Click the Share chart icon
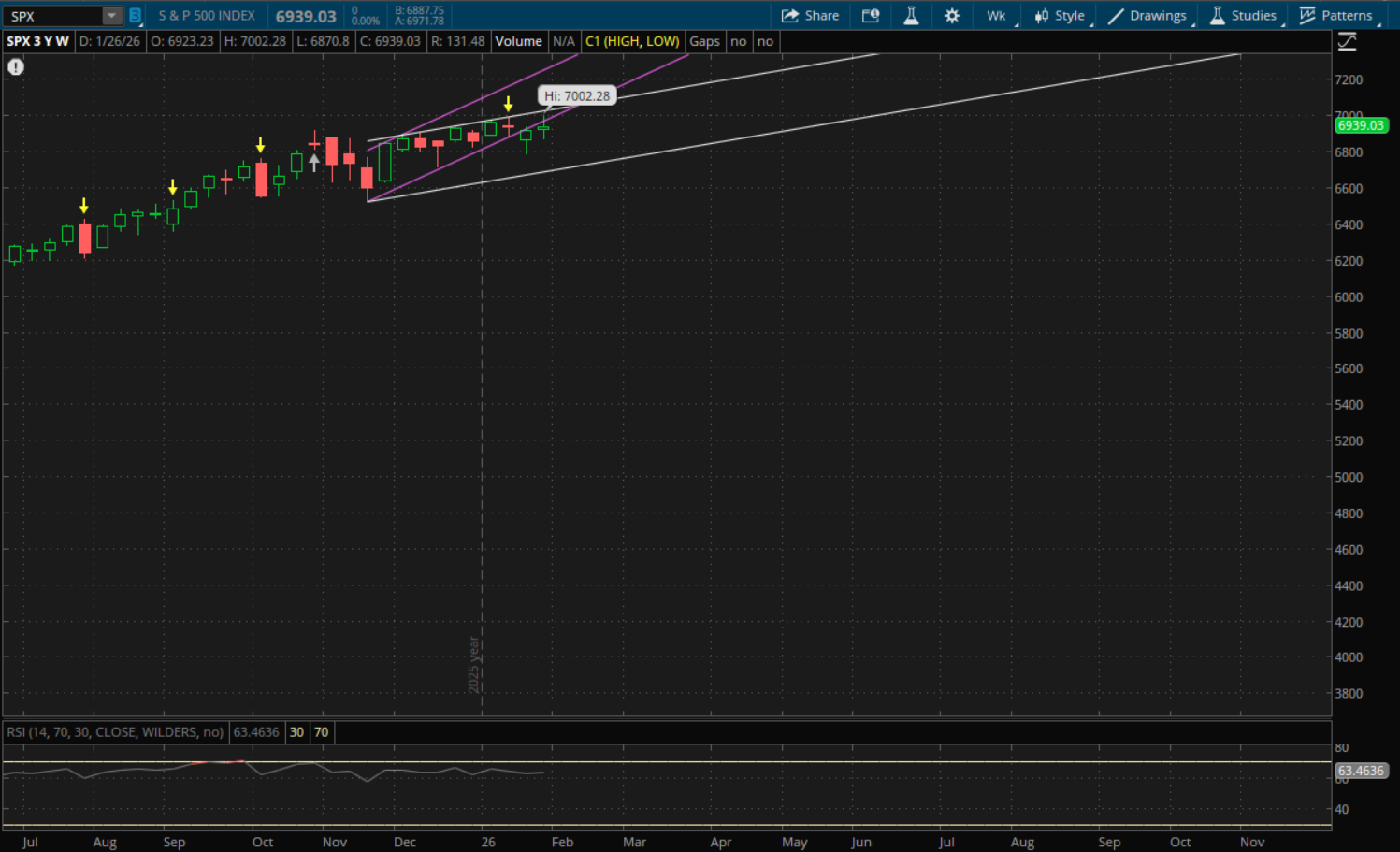 (810, 16)
